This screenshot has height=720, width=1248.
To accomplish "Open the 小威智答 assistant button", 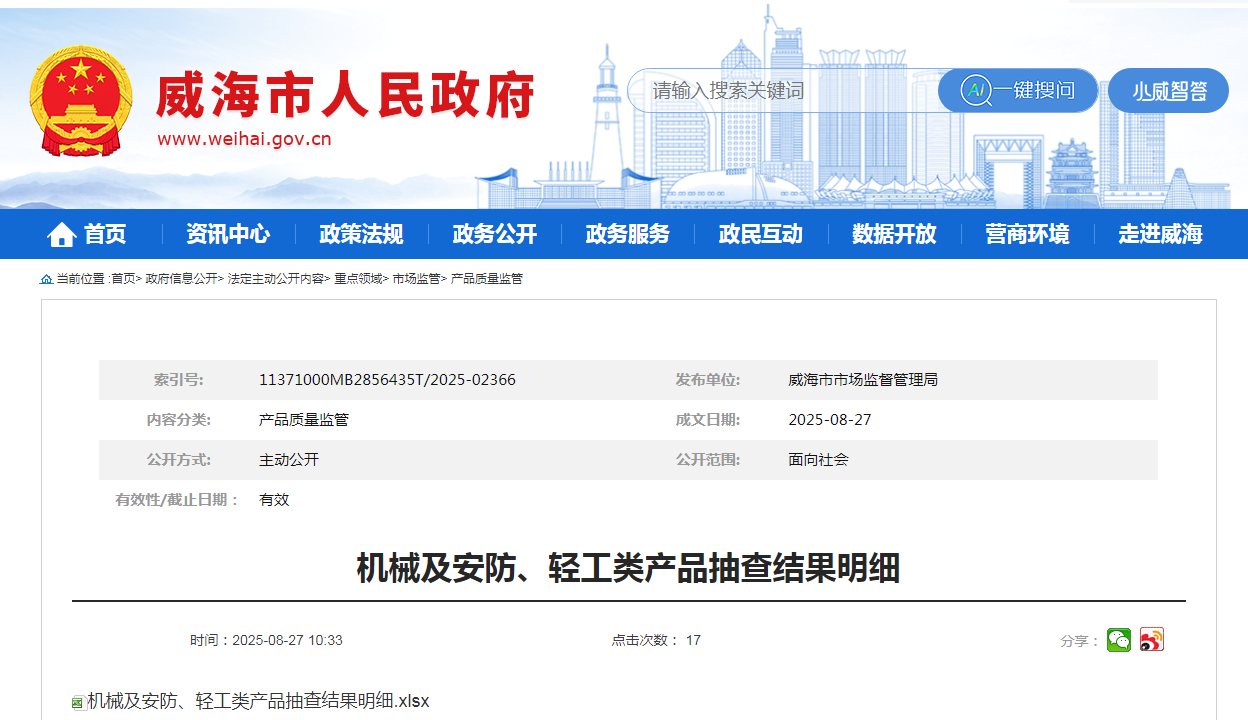I will 1168,91.
